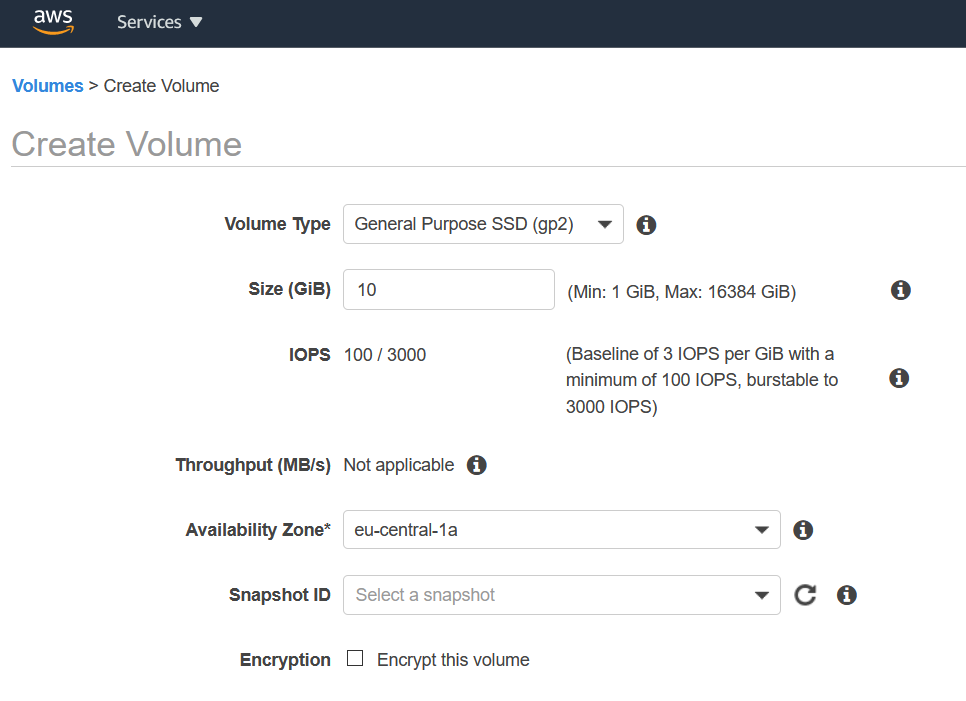
Task: Click the AWS logo
Action: point(53,22)
